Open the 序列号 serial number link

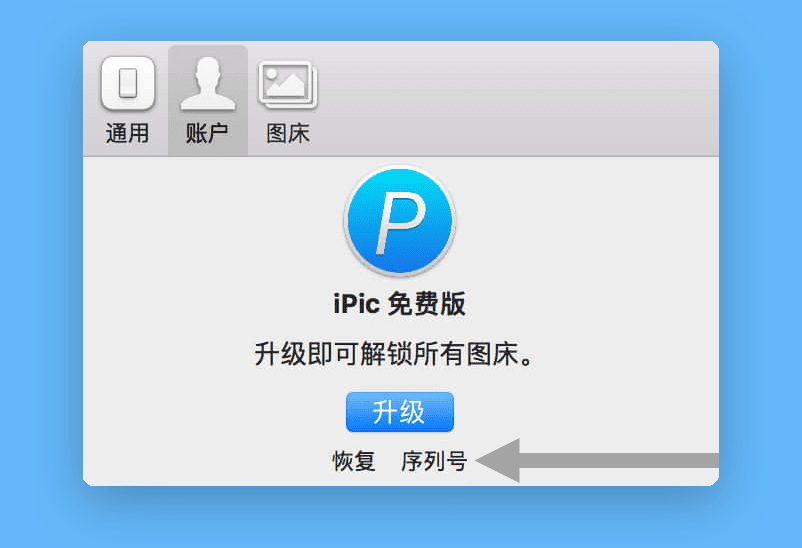[433, 461]
